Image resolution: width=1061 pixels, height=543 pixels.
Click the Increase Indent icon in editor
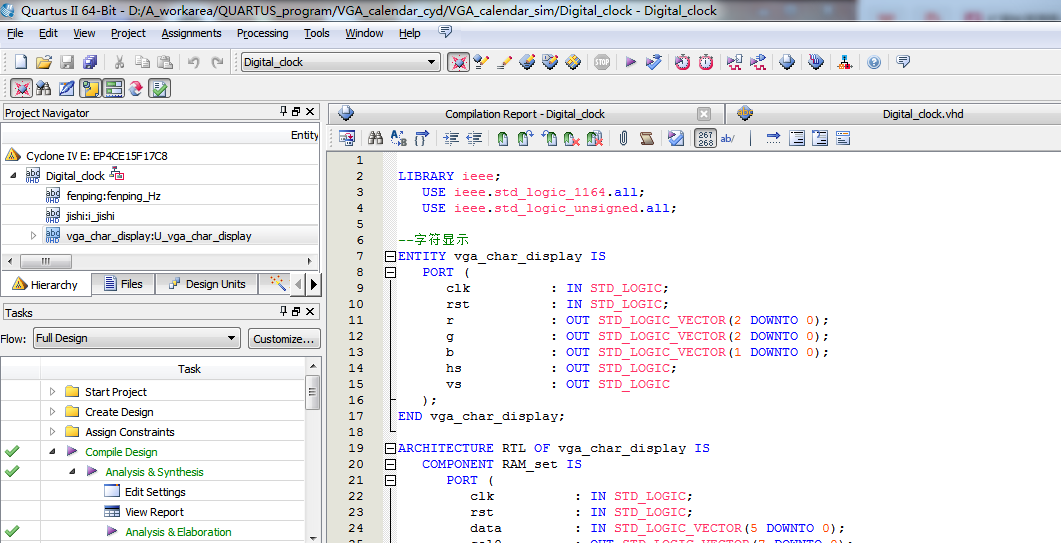451,138
